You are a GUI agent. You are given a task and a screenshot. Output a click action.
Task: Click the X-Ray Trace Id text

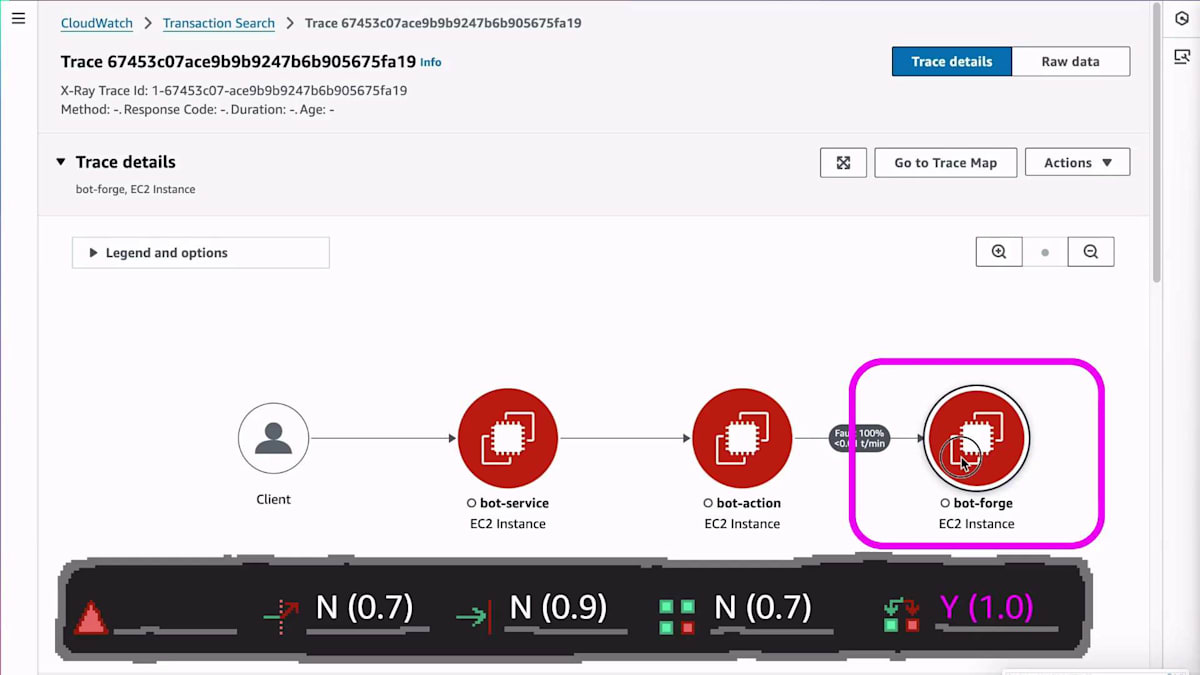234,90
